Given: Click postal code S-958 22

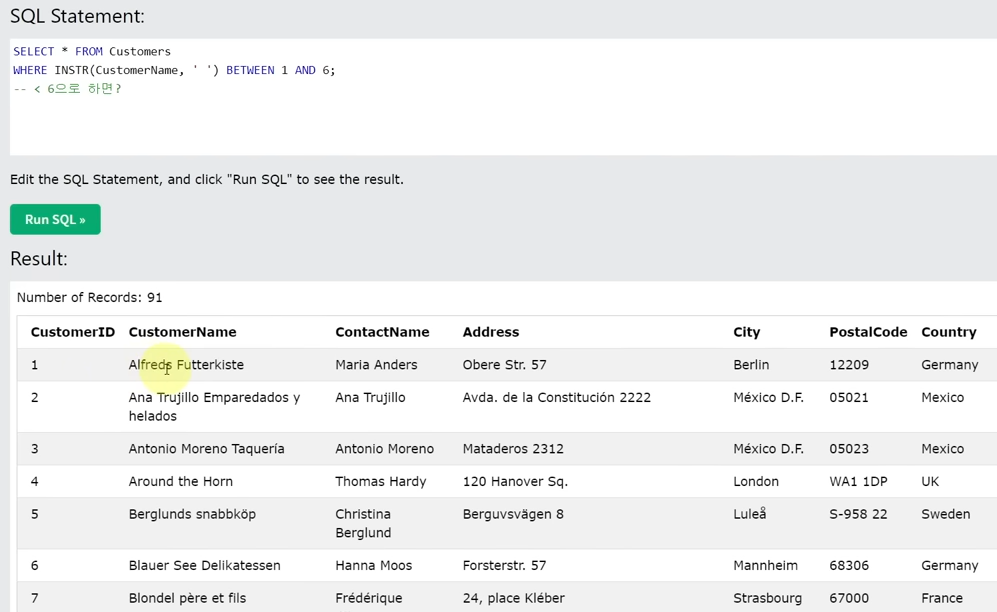Looking at the screenshot, I should [858, 514].
